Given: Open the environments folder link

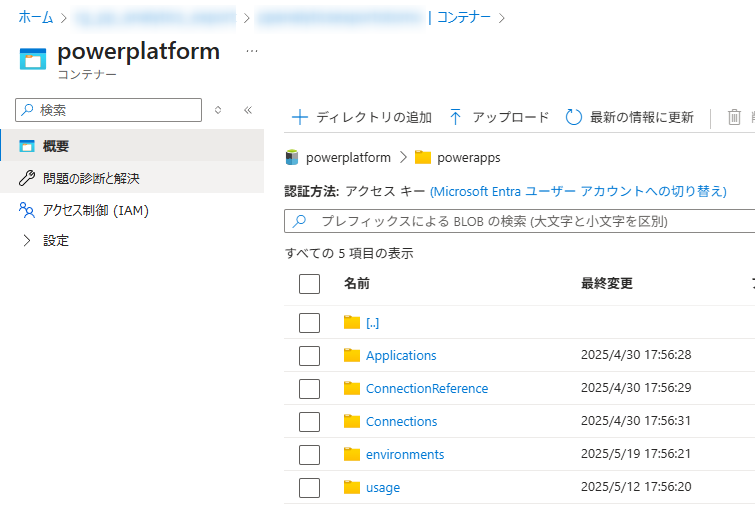Looking at the screenshot, I should click(405, 454).
